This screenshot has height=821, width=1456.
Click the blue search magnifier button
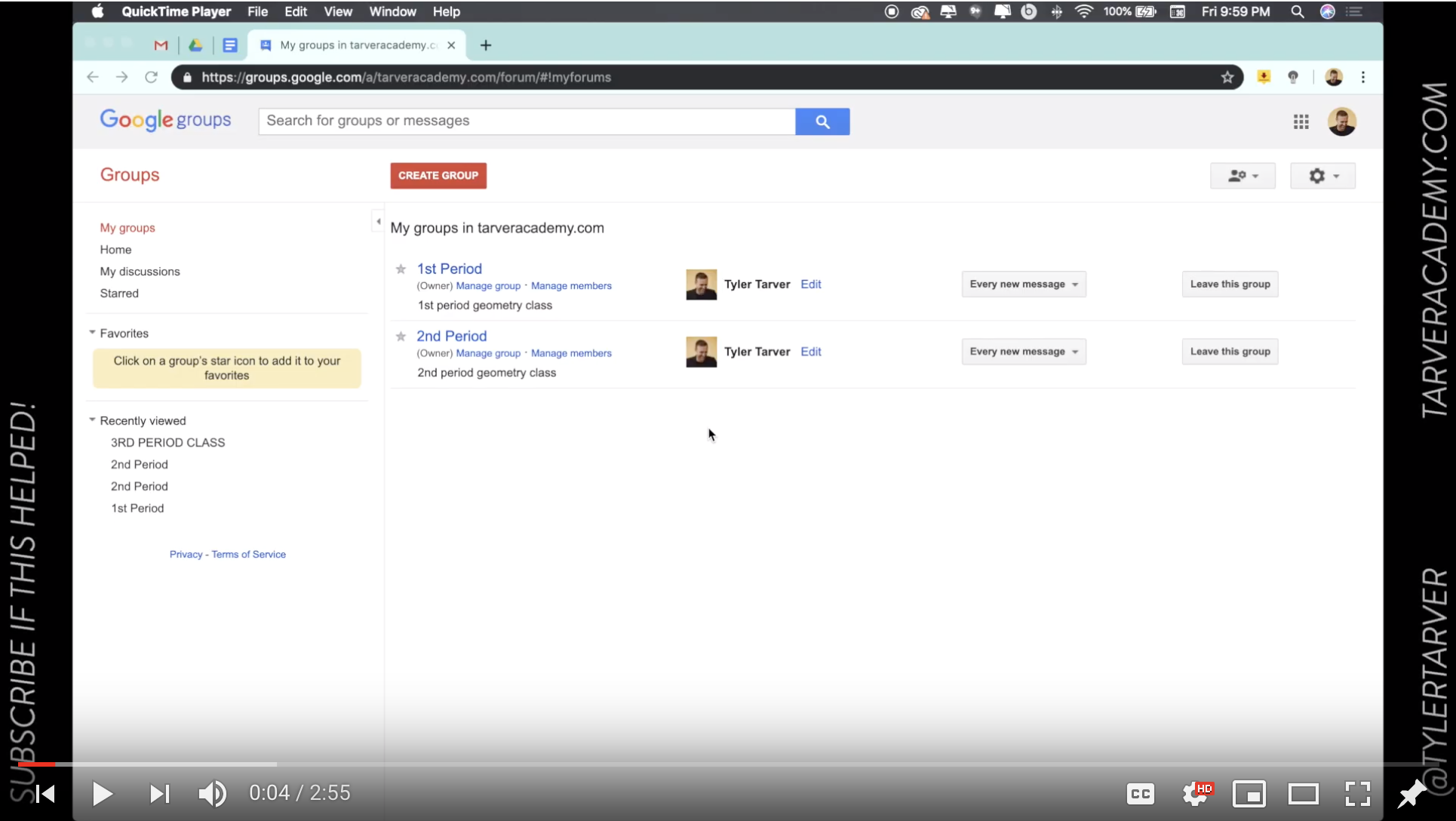[822, 121]
